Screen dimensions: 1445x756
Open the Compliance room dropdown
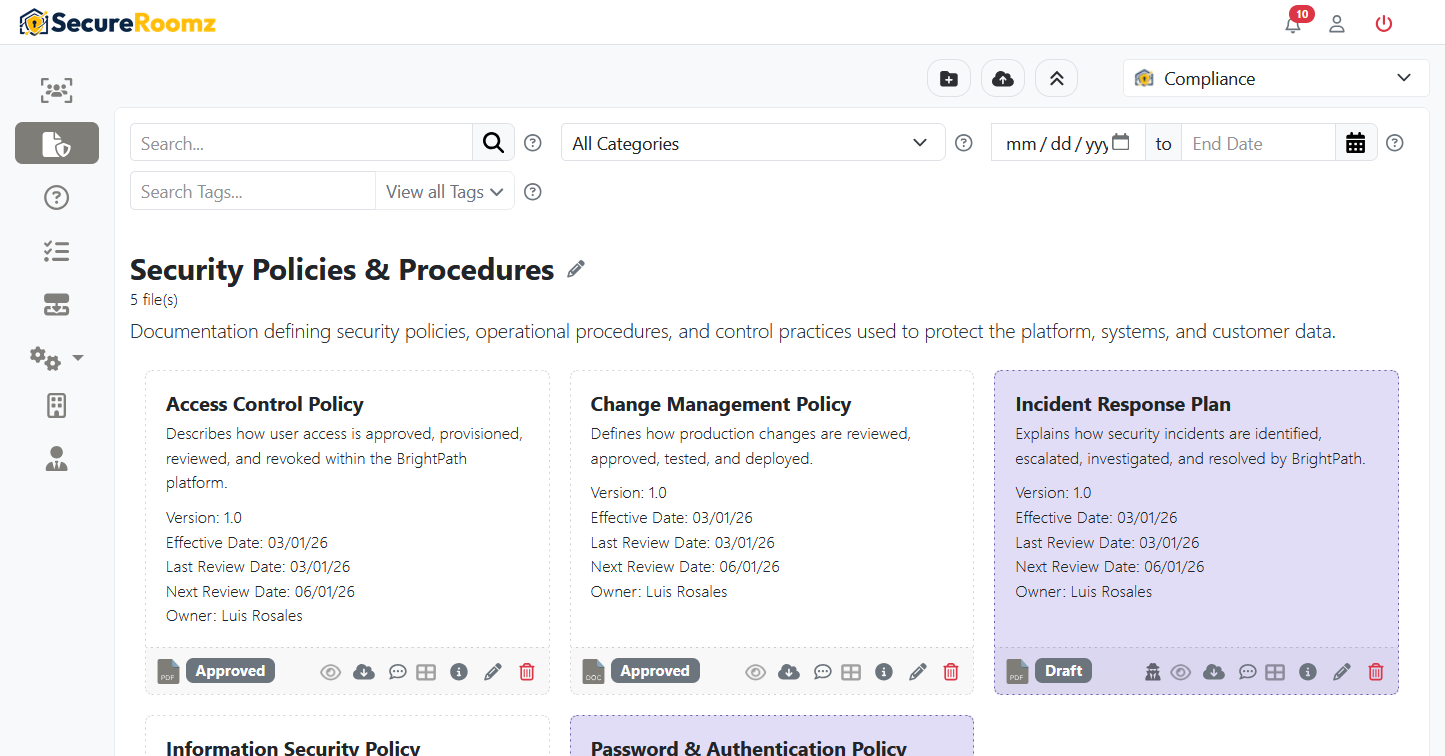coord(1276,79)
